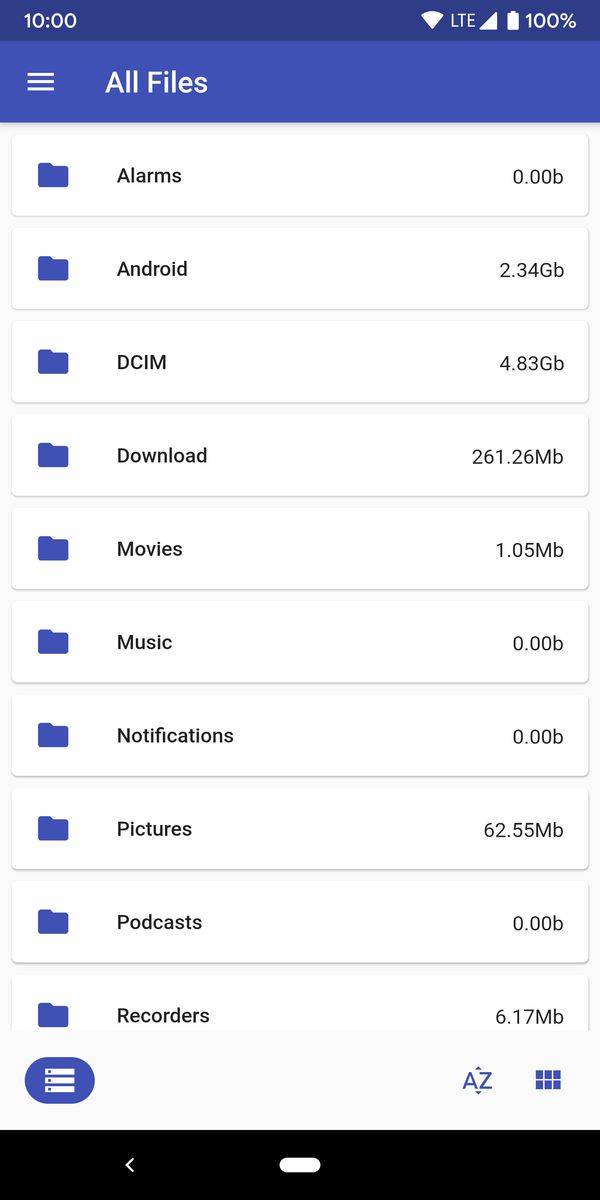Screen dimensions: 600x1200
Task: Click the Android folder icon
Action: (x=52, y=268)
